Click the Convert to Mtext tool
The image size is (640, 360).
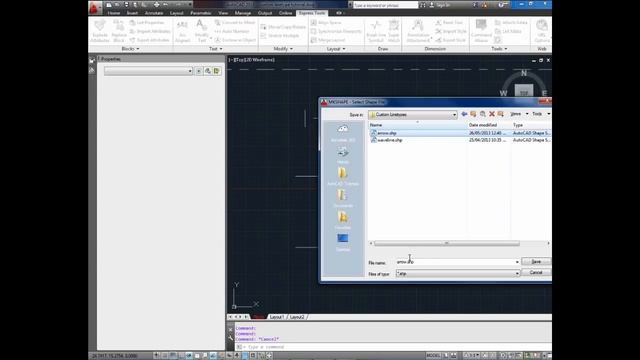(x=235, y=22)
